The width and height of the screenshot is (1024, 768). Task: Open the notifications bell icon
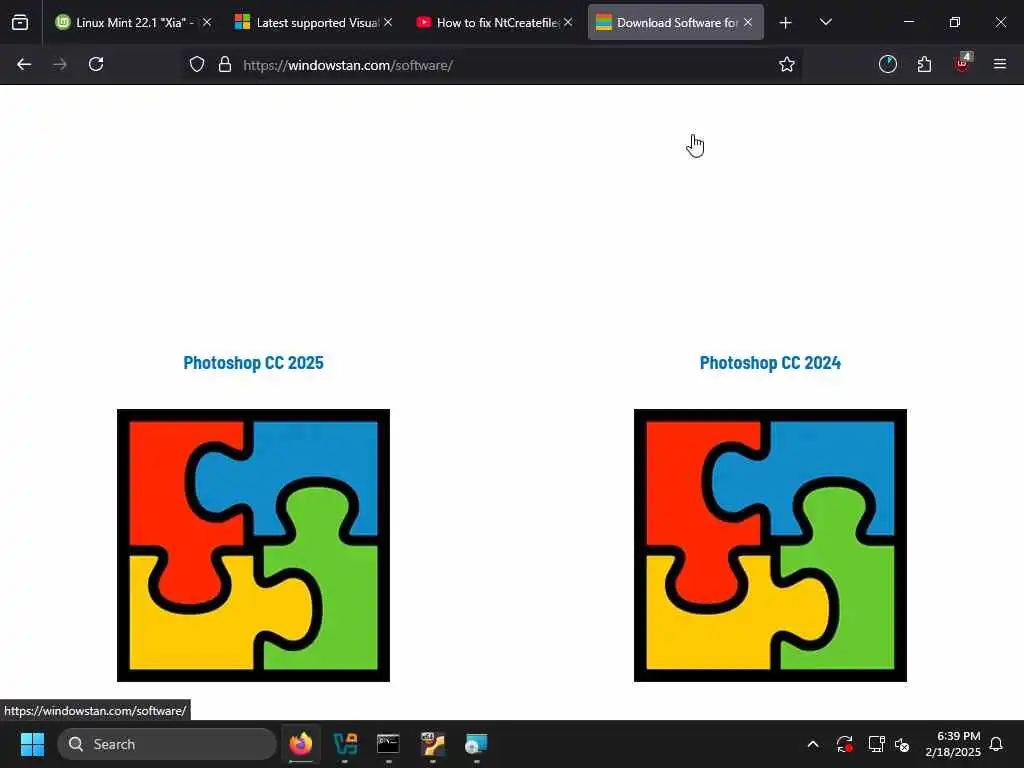[997, 744]
